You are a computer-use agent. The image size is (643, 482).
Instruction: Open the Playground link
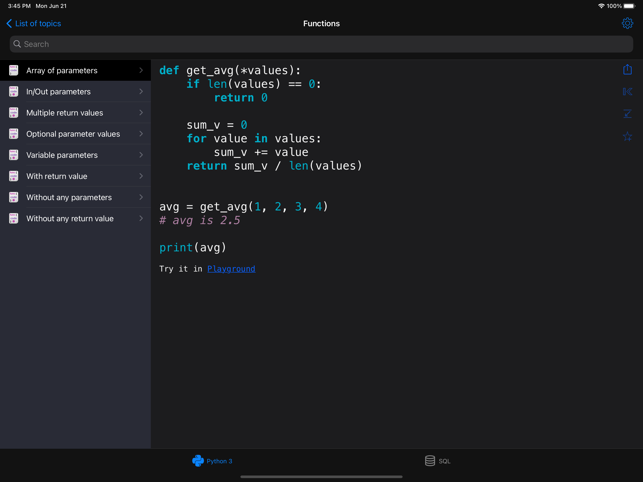(x=231, y=269)
